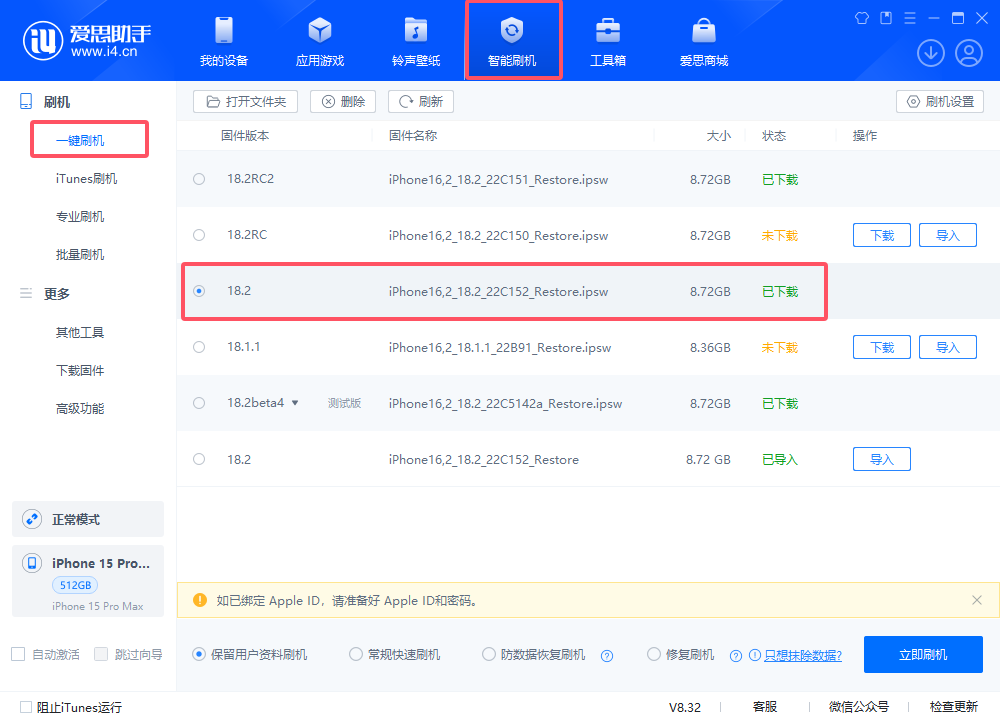Image resolution: width=1000 pixels, height=722 pixels.
Task: Click the 立即刷机 flash now button
Action: tap(923, 654)
